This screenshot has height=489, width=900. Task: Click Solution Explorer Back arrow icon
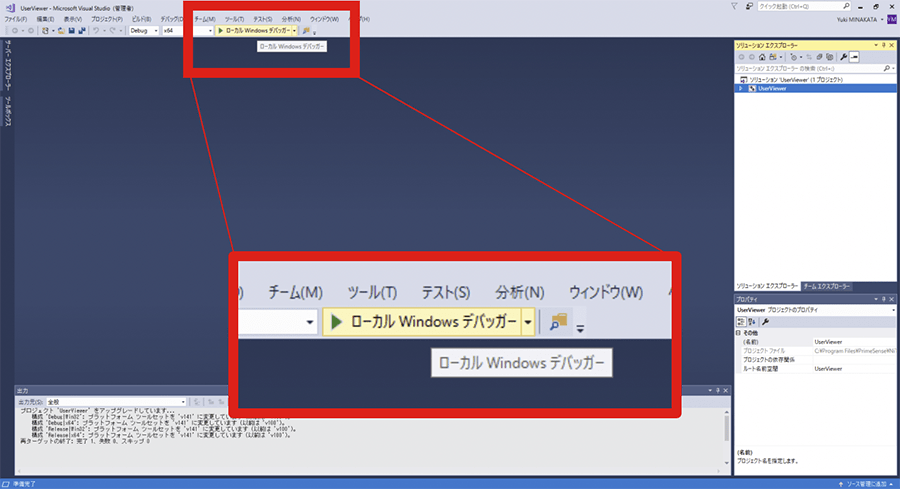point(742,57)
